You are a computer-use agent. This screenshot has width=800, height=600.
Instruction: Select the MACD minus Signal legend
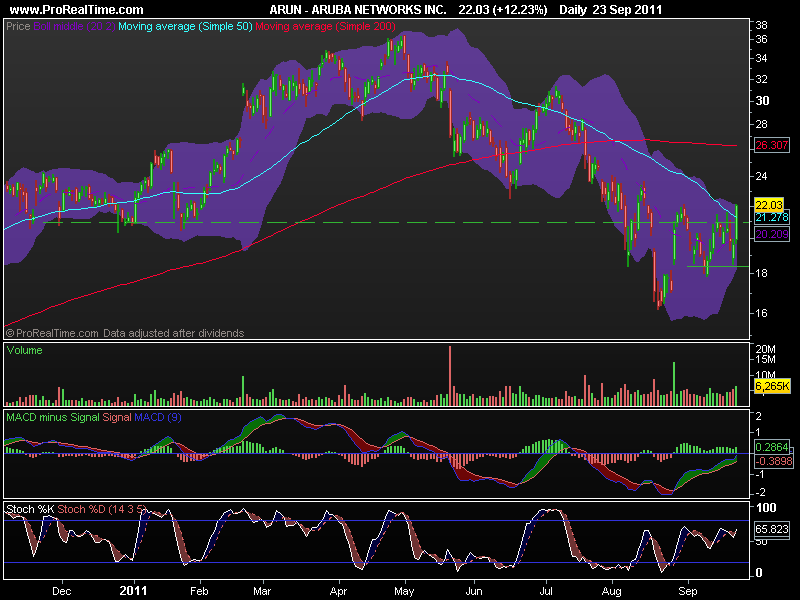[53, 417]
